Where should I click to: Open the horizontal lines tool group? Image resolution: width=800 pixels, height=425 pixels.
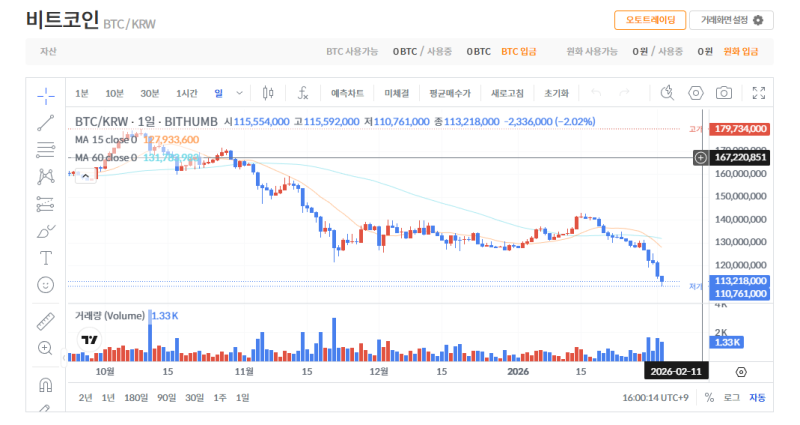45,150
